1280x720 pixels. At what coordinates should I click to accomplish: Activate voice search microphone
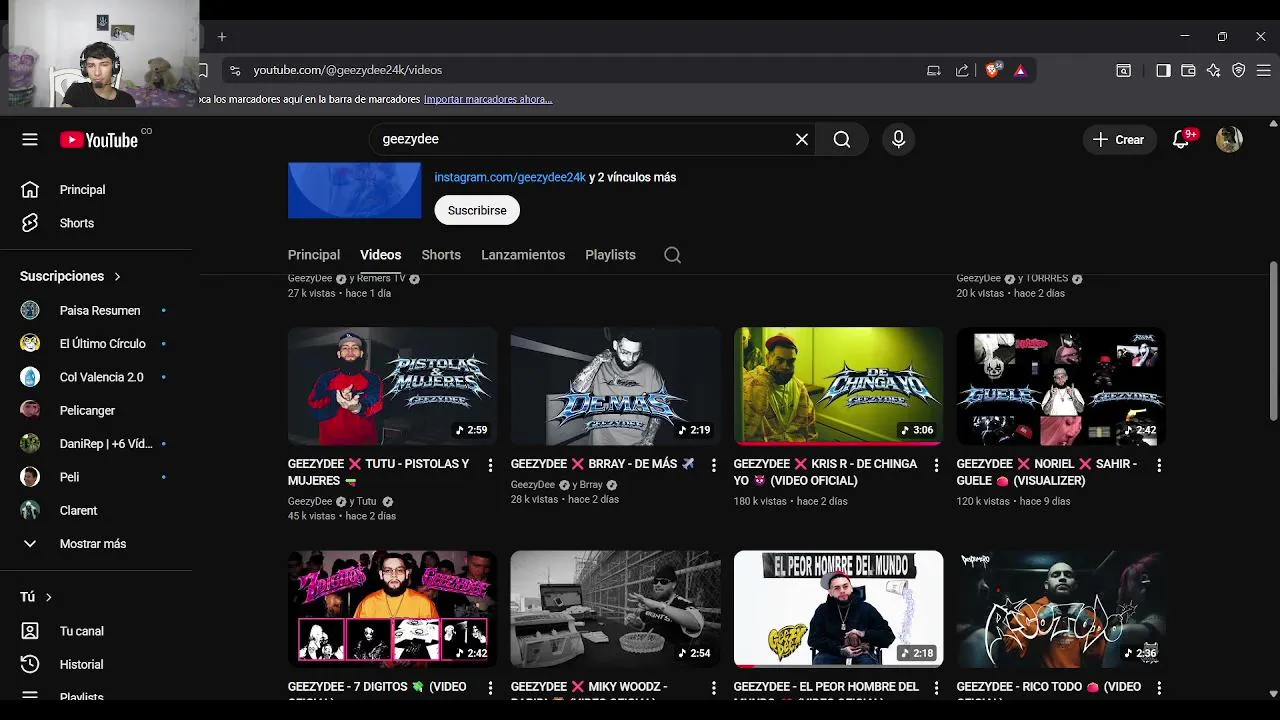coord(898,140)
